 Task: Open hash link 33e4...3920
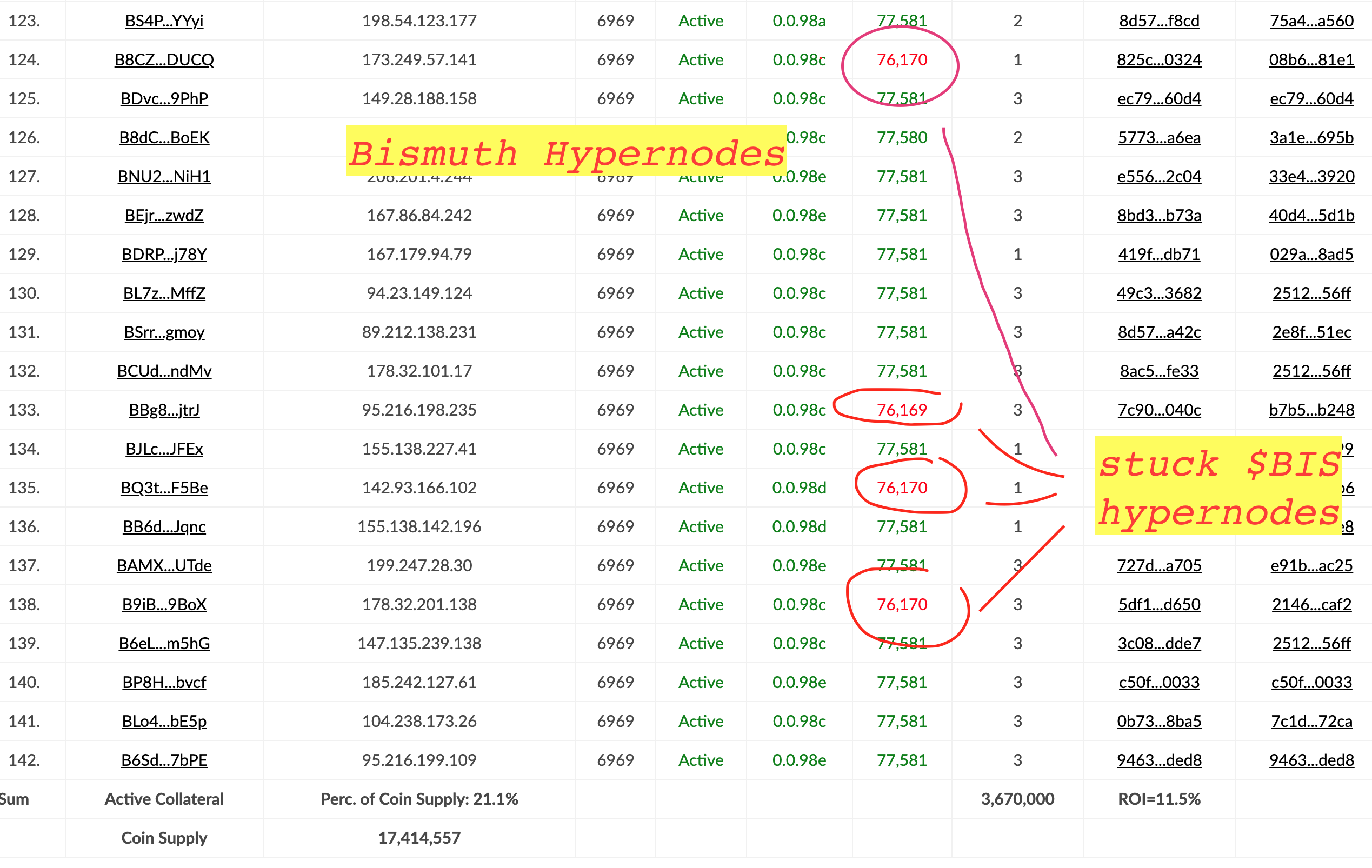tap(1311, 177)
